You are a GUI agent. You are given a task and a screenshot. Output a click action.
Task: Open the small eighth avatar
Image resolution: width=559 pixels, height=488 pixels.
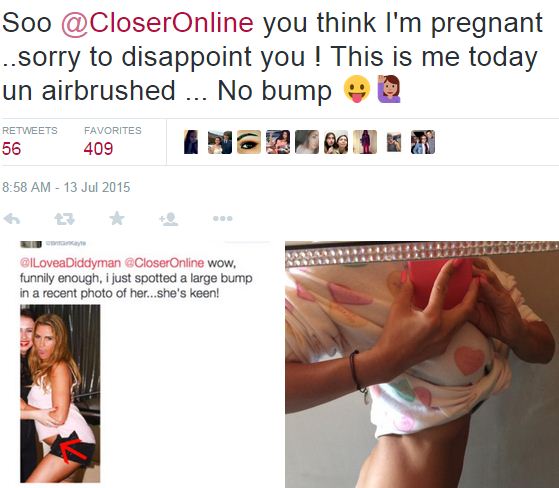394,142
